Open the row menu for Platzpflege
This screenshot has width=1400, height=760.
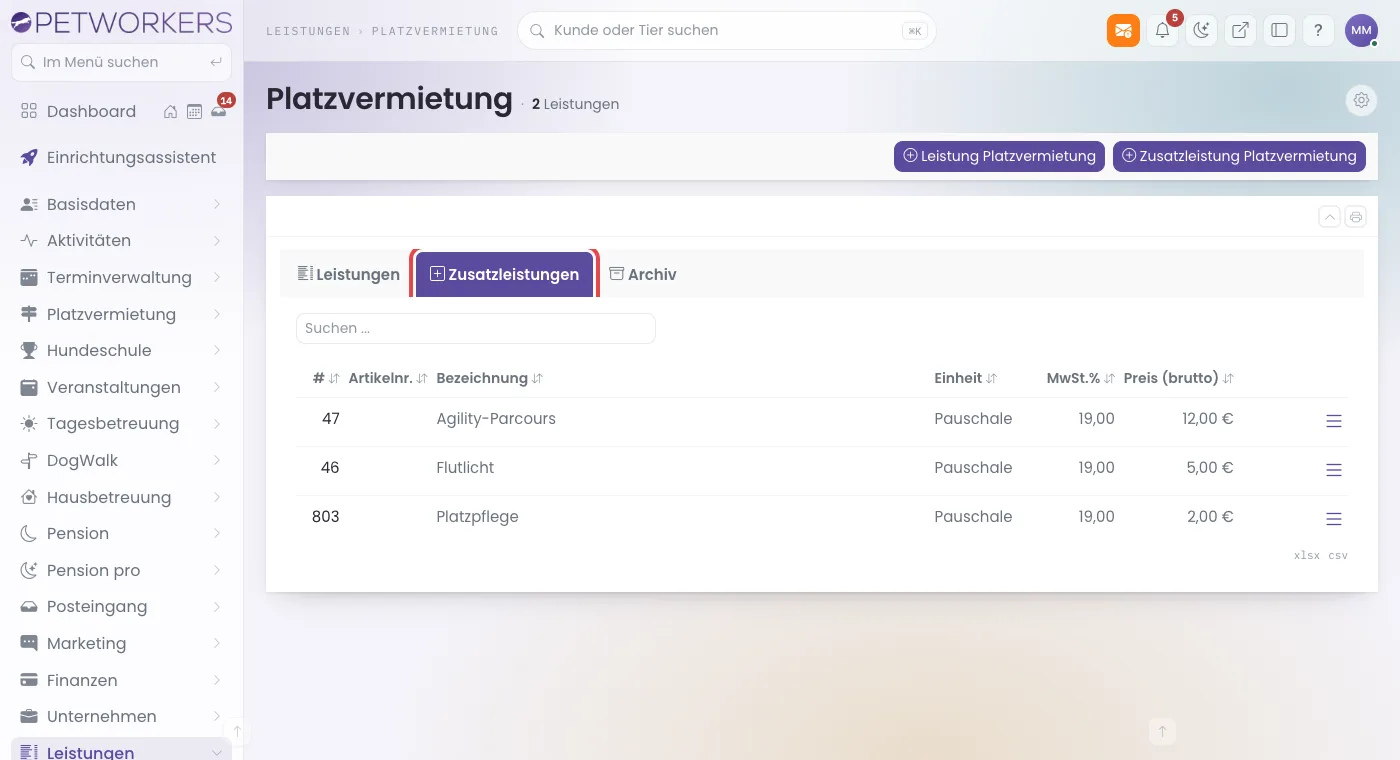pyautogui.click(x=1333, y=519)
